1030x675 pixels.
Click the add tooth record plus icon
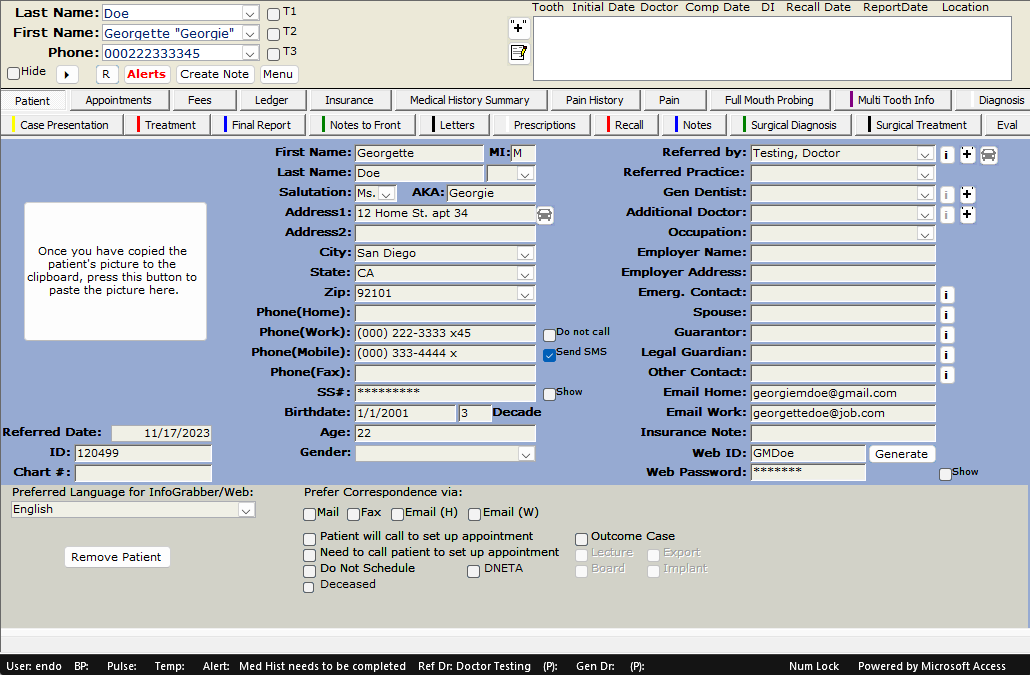click(x=519, y=28)
